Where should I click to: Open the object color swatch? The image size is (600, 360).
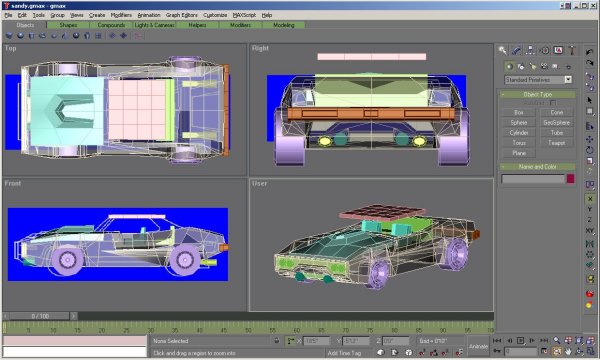click(571, 179)
